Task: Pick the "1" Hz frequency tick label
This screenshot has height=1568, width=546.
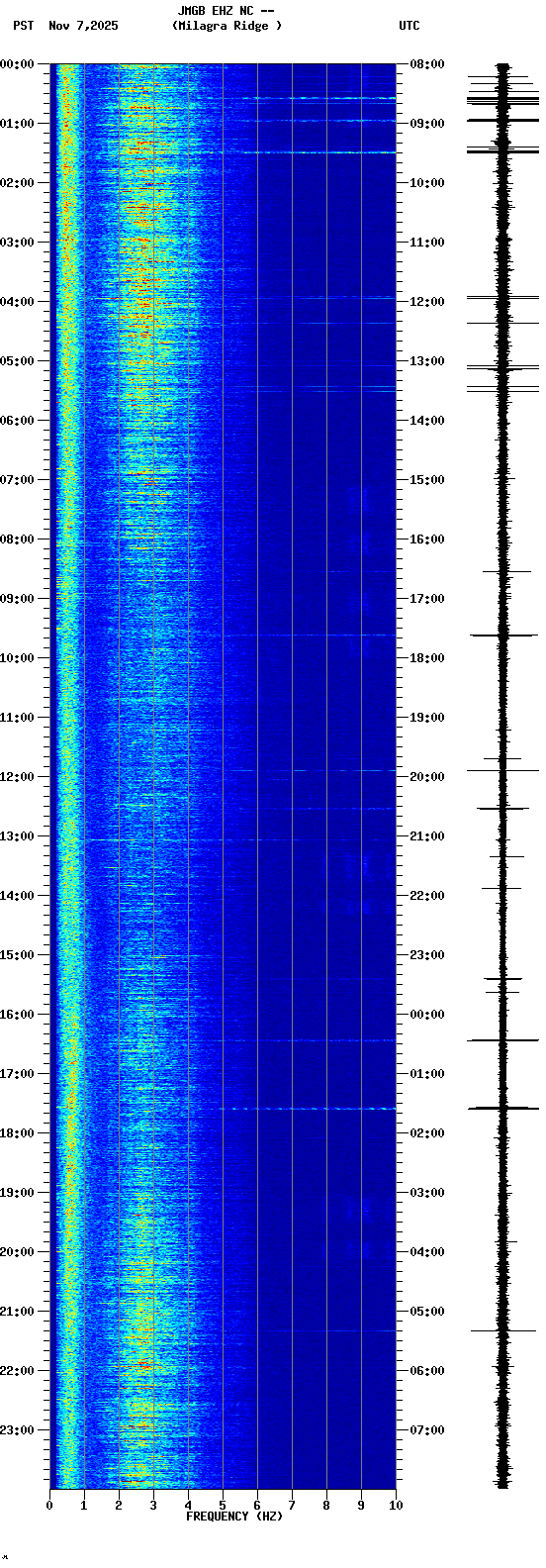Action: pos(84,1506)
